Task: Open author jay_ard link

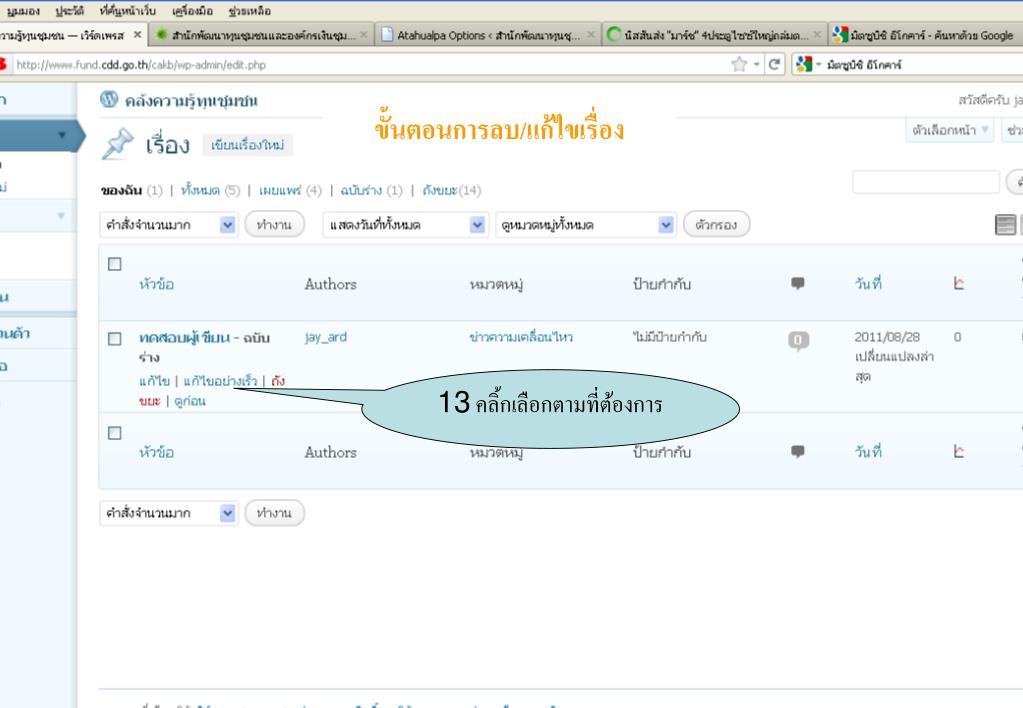Action: click(326, 337)
